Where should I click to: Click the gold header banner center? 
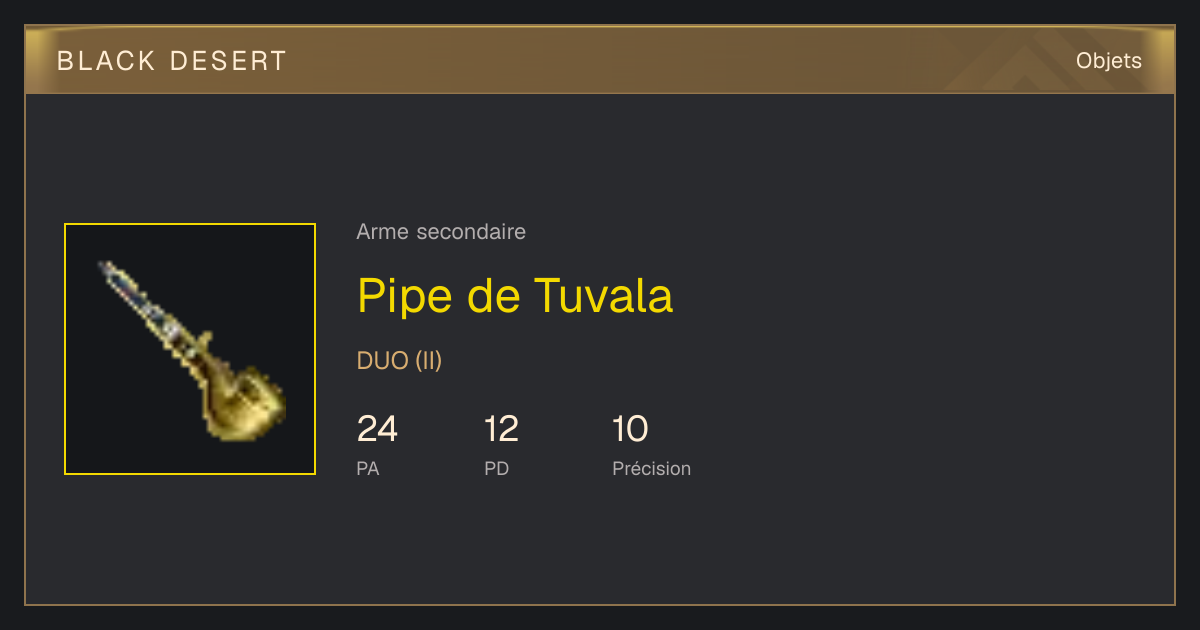click(x=600, y=60)
